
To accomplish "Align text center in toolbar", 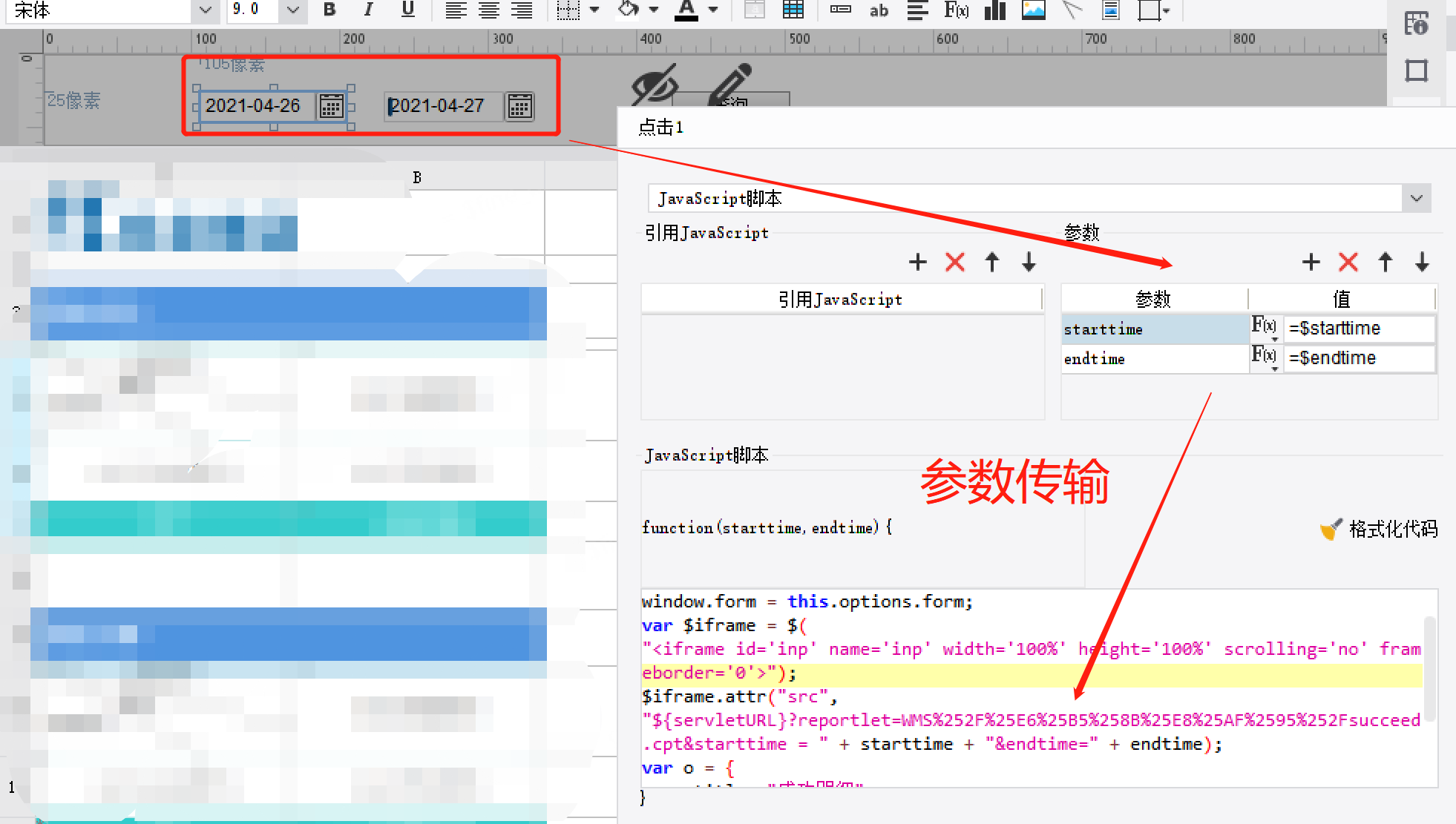I will 489,10.
